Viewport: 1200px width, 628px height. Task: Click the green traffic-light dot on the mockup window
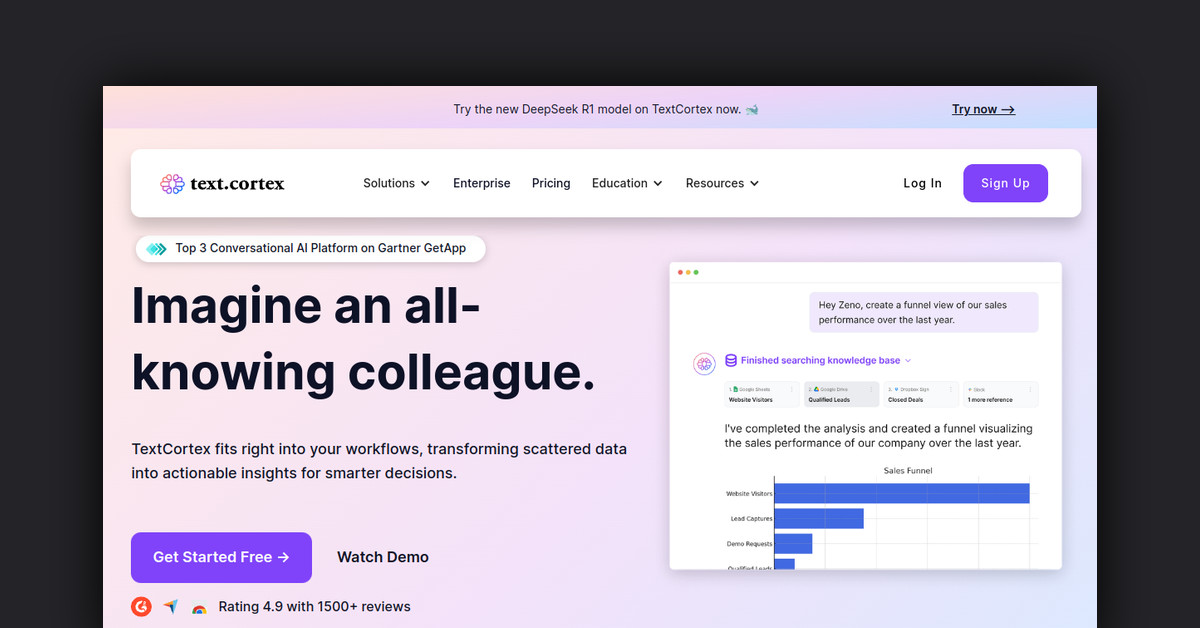tap(696, 272)
